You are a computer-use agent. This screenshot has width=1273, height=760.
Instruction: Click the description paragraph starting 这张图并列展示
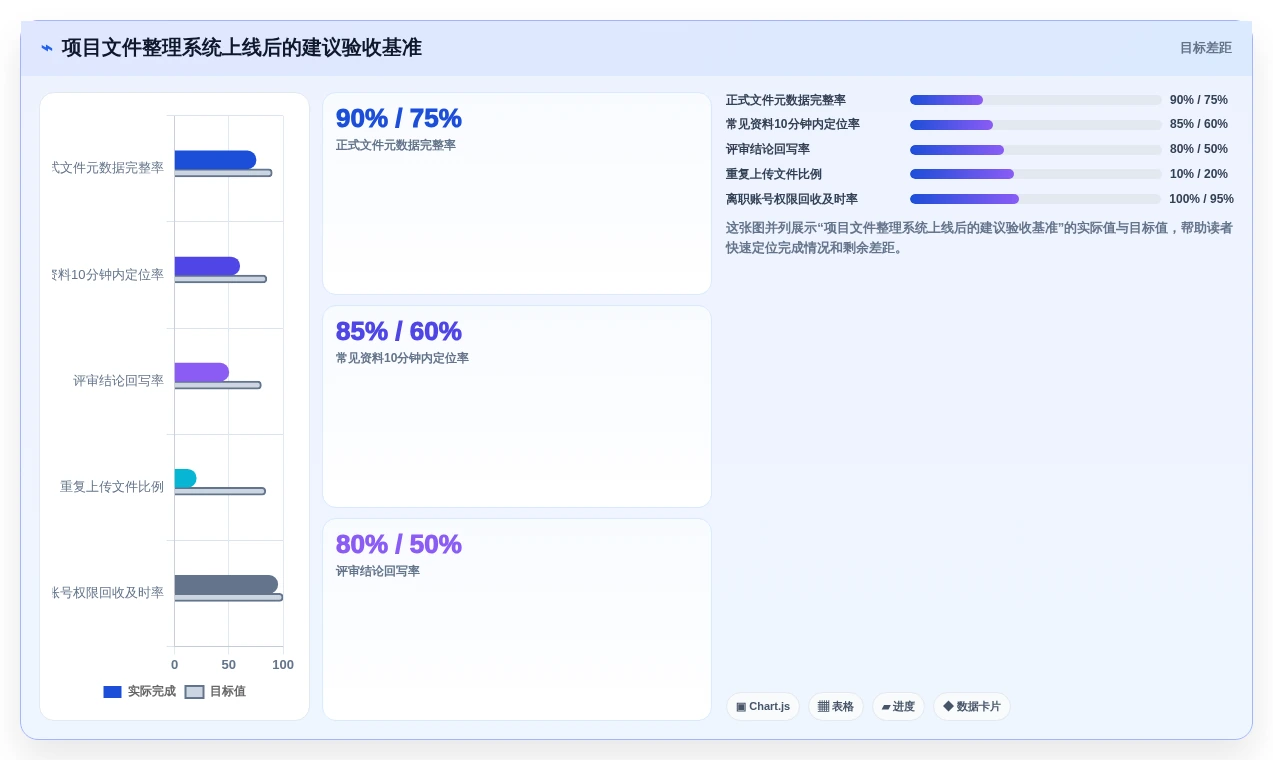[x=979, y=238]
